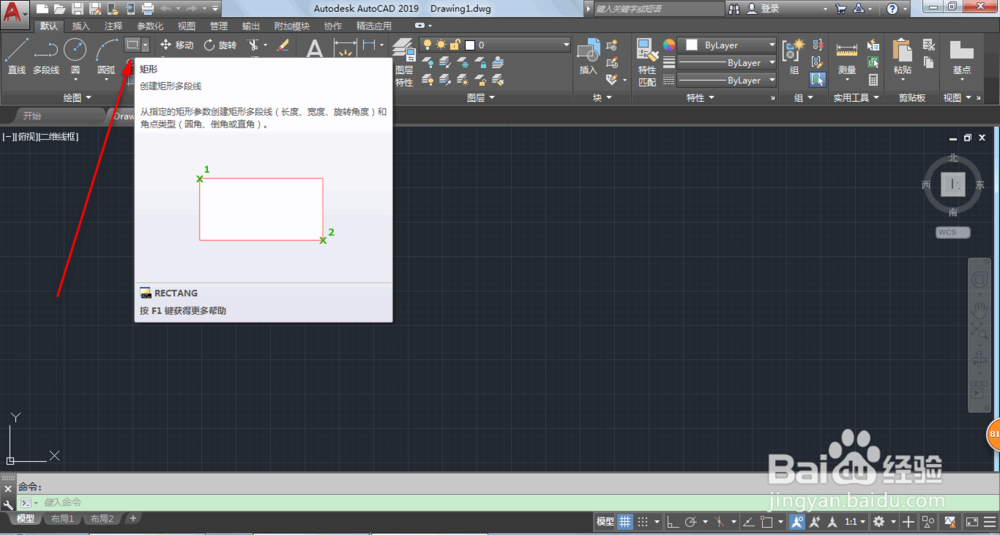
Task: Toggle group selection button in group panel
Action: [x=817, y=80]
